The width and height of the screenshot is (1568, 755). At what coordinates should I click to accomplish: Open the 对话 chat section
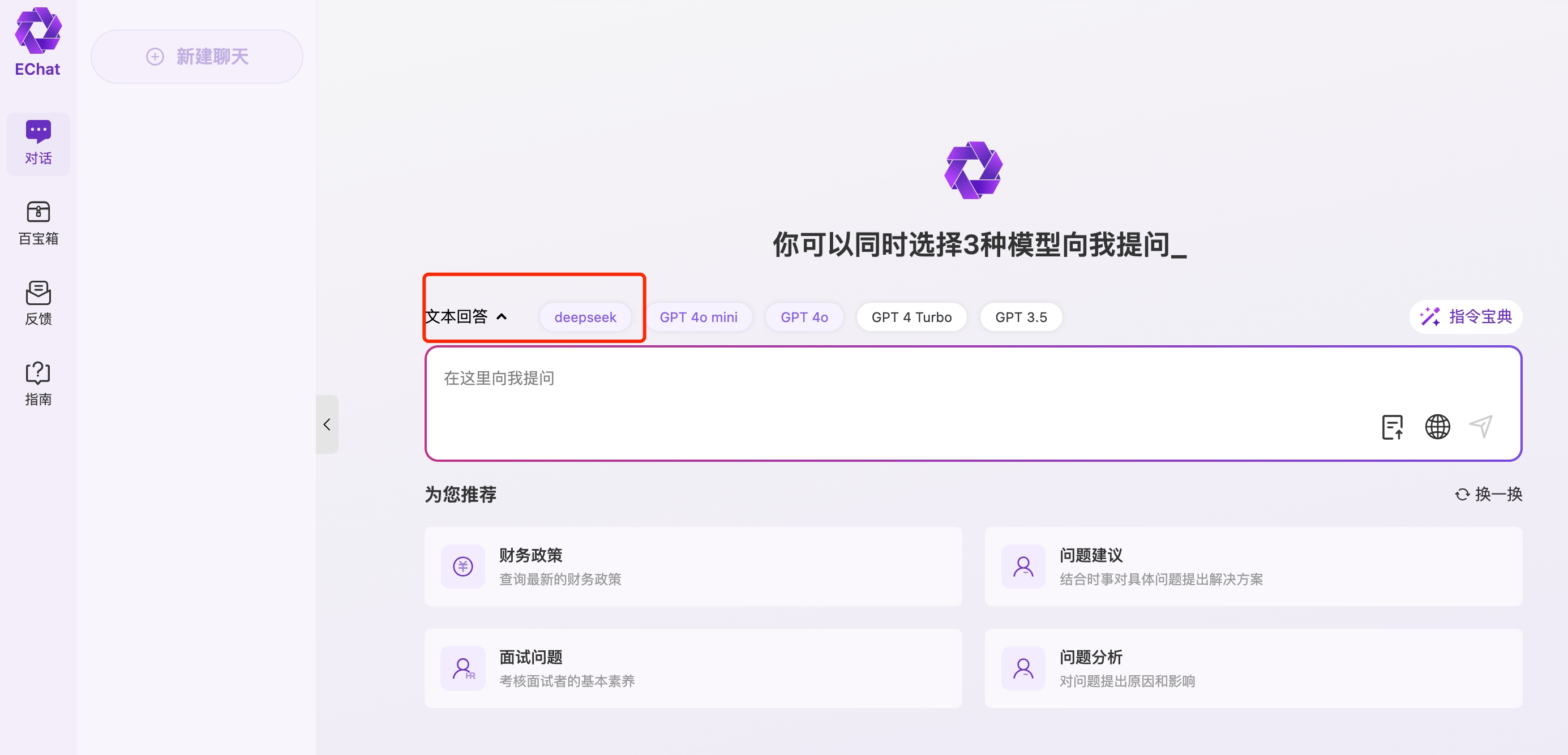coord(38,144)
